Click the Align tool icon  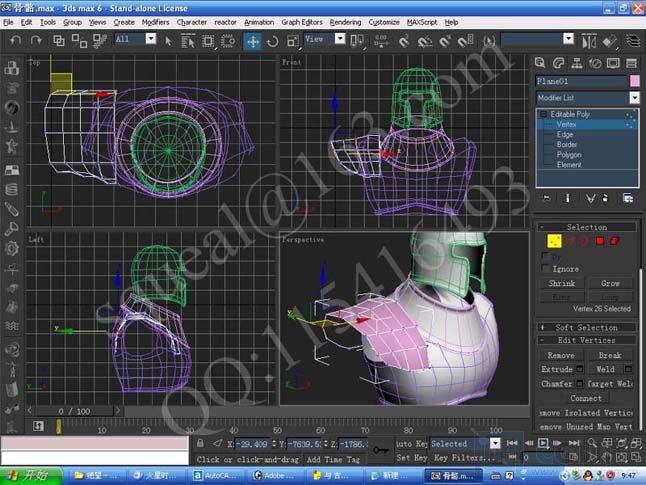[609, 41]
